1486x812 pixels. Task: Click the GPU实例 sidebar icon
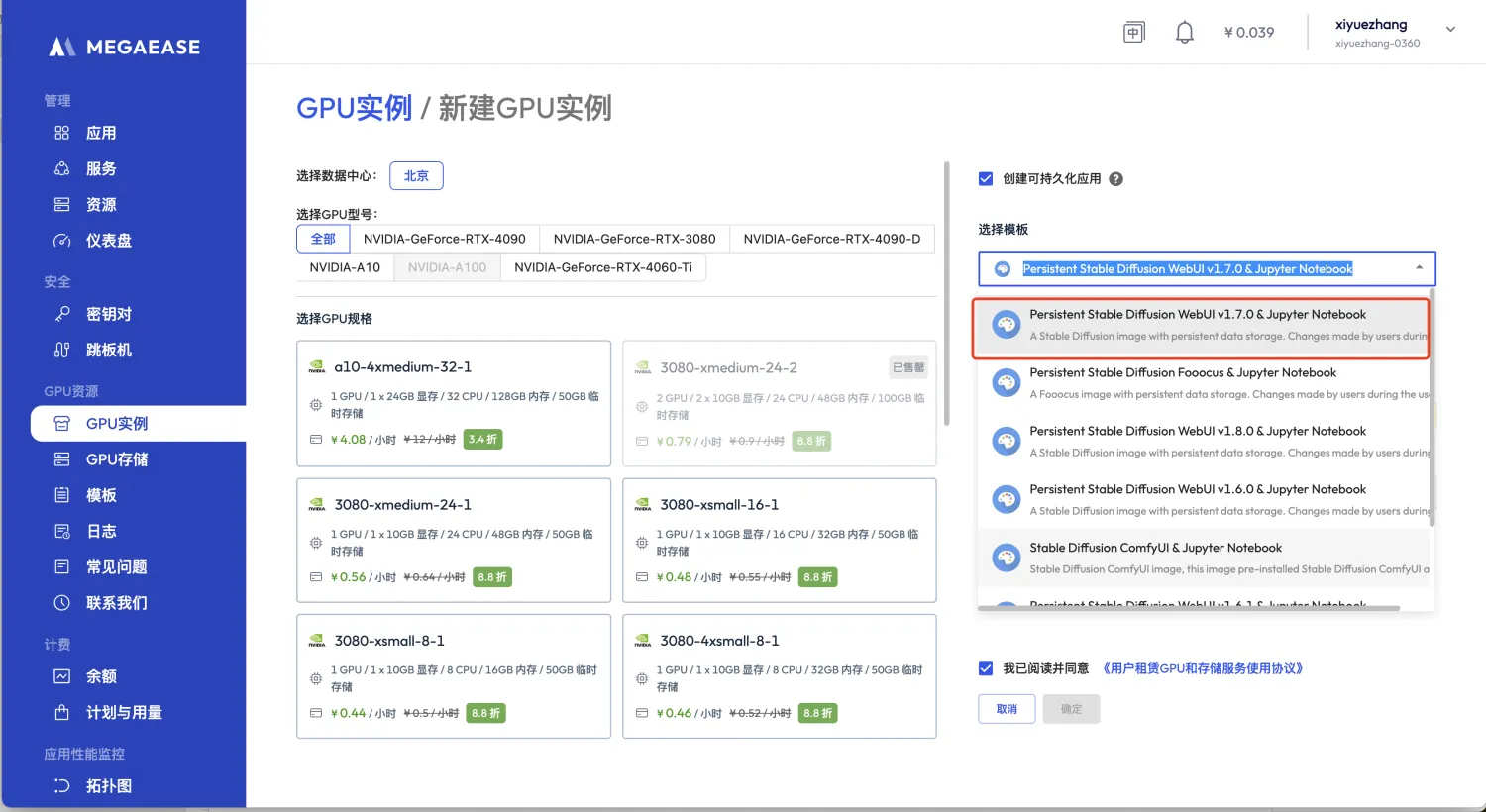click(x=61, y=424)
